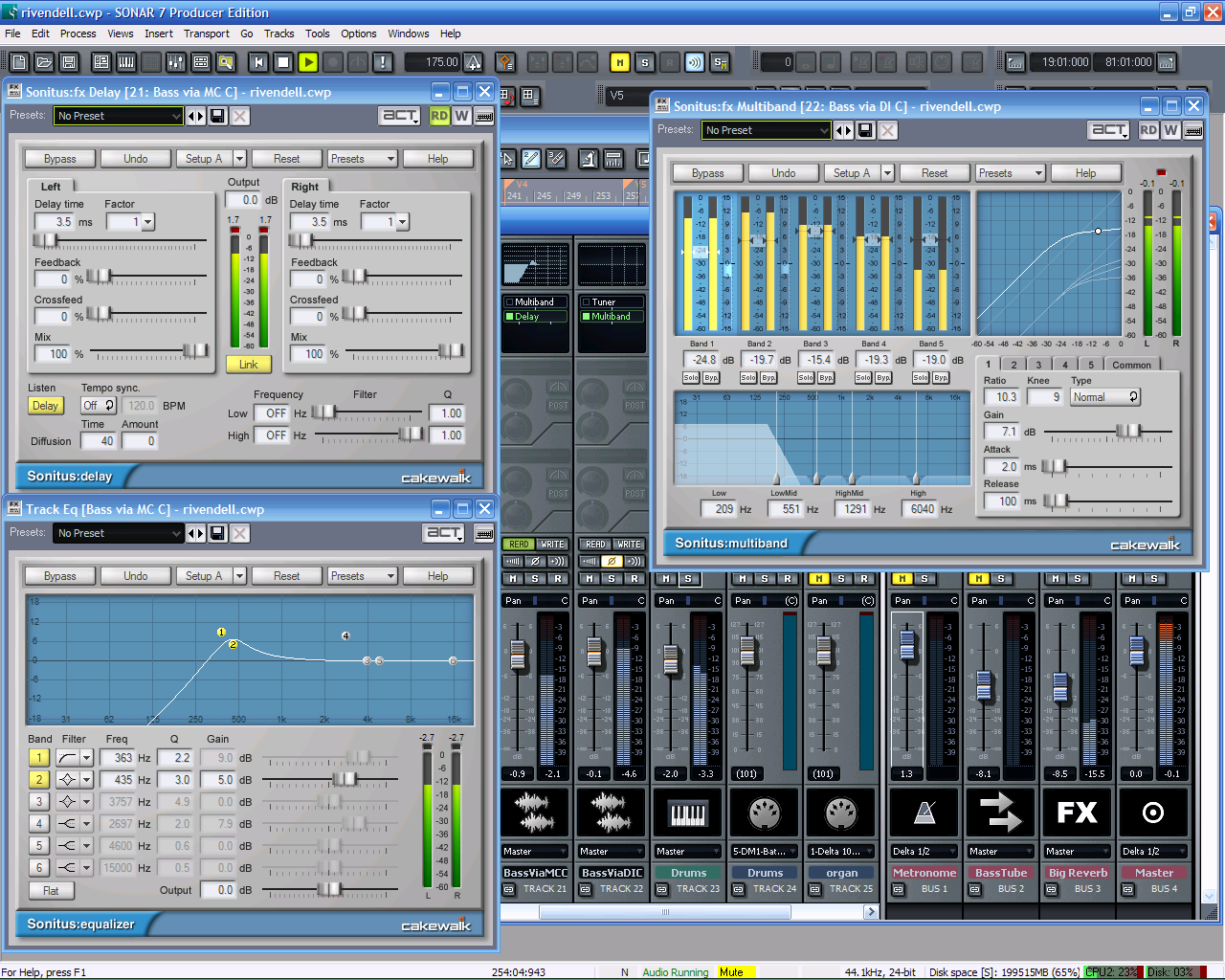Expand Setup A dropdown arrow in Multiband plugin
Viewport: 1225px width, 980px height.
tap(887, 173)
